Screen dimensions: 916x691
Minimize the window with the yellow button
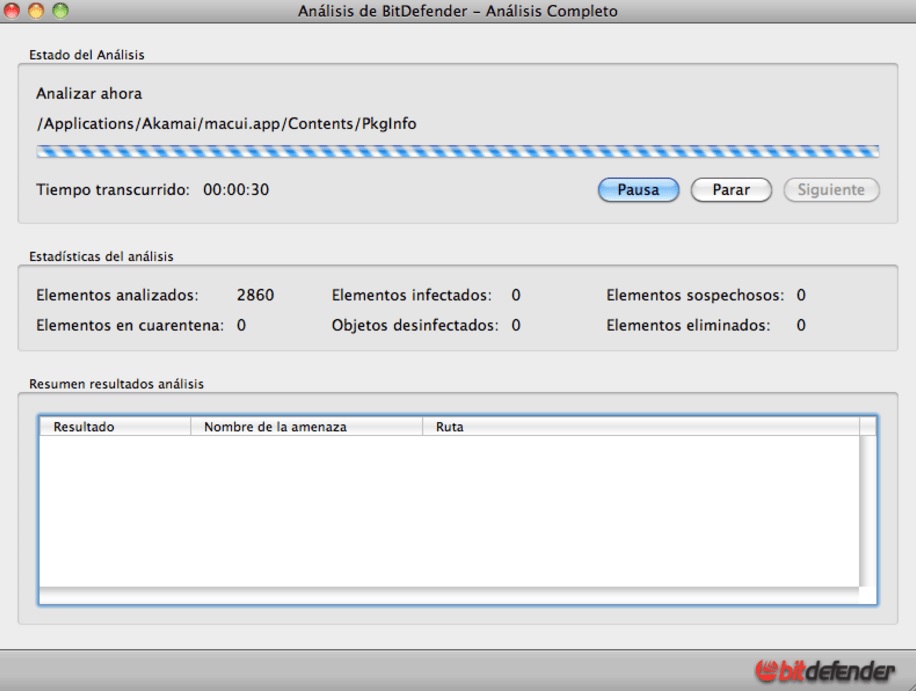click(36, 11)
